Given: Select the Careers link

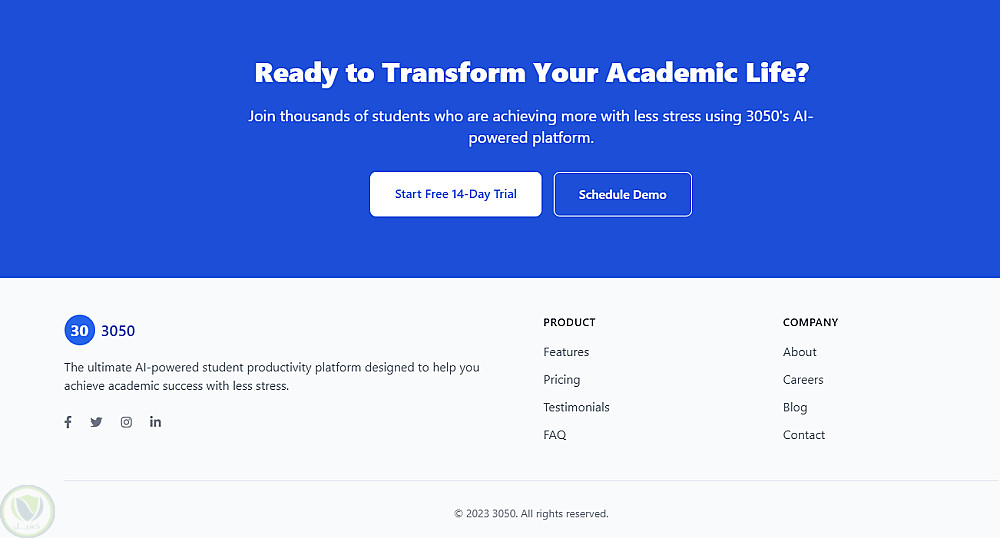Looking at the screenshot, I should tap(803, 380).
